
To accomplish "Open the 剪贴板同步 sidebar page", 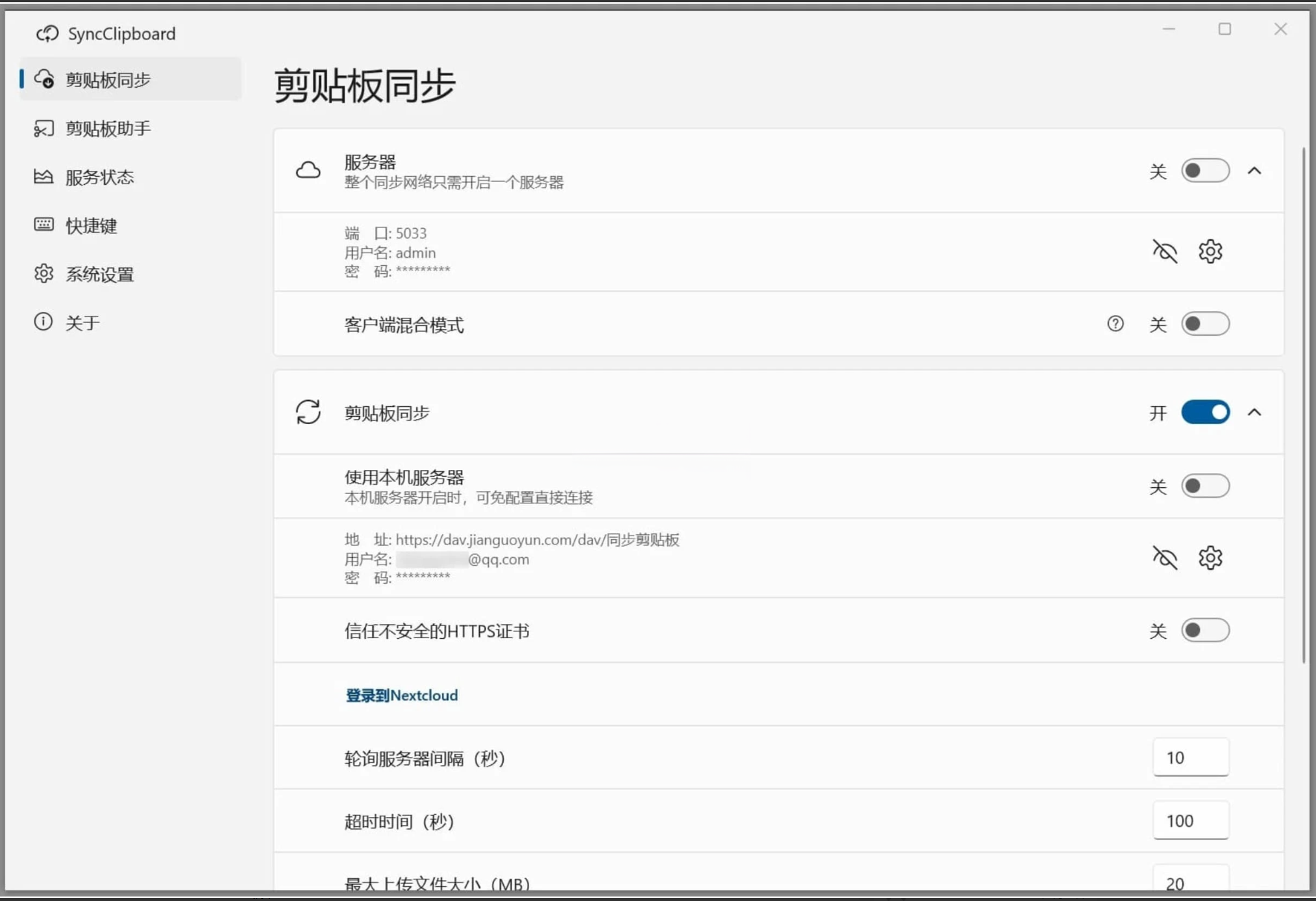I will 131,79.
